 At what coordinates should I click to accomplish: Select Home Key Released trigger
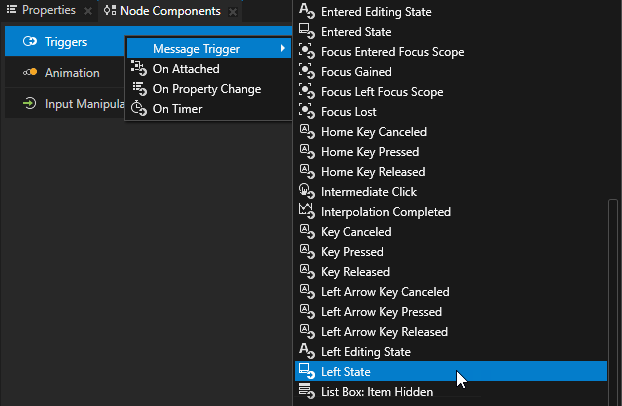tap(373, 172)
